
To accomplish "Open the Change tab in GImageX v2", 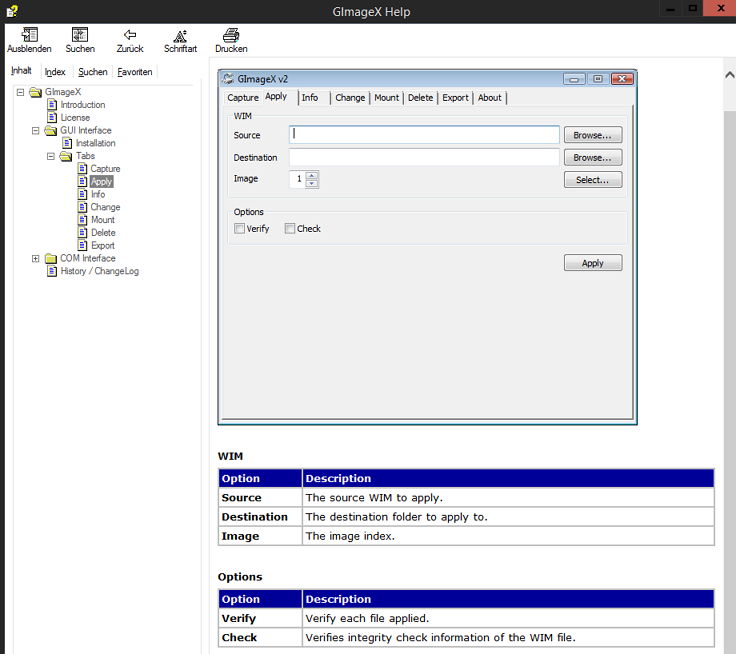I will pyautogui.click(x=350, y=98).
